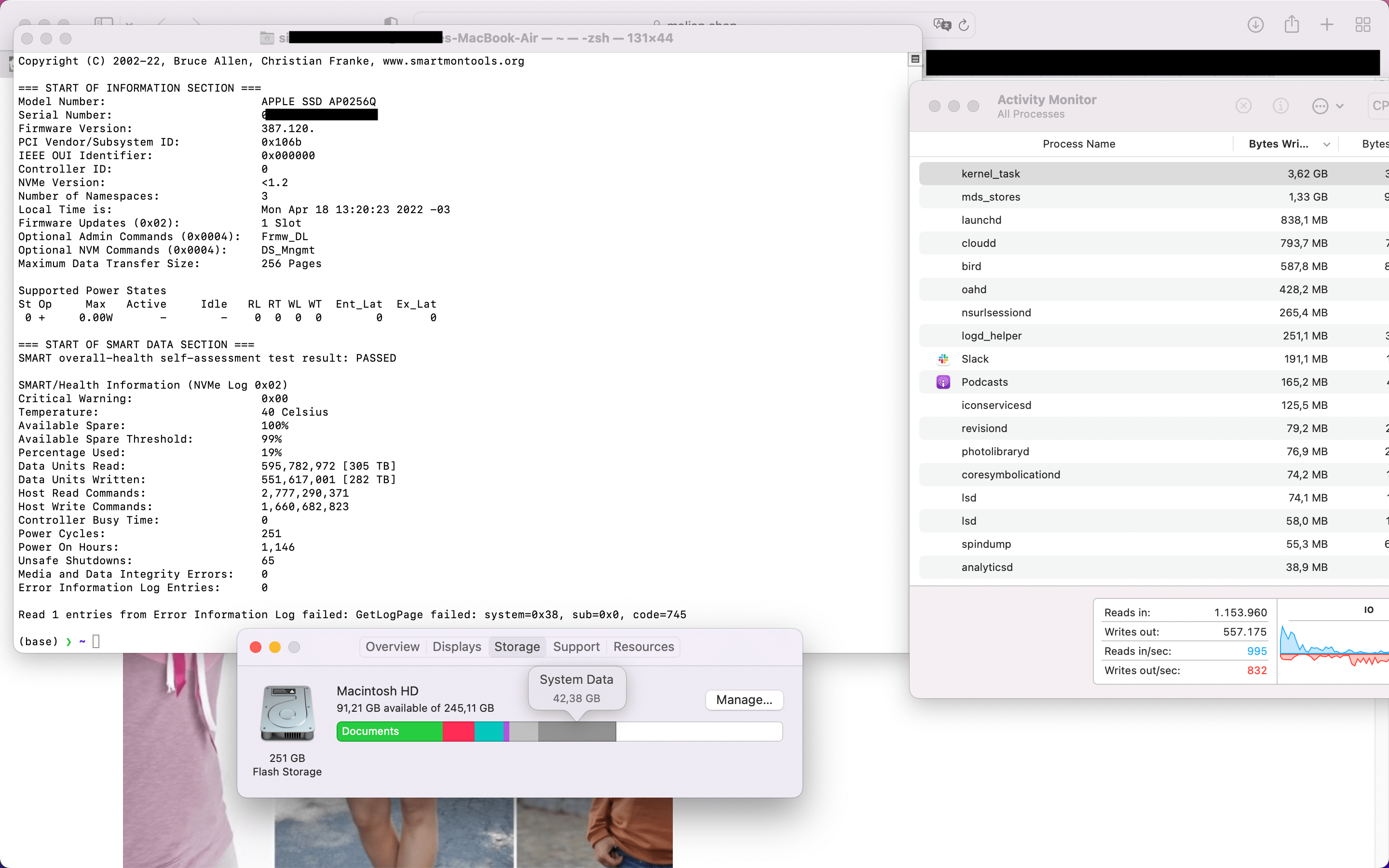Click the Slack app icon in the process list
This screenshot has width=1389, height=868.
(942, 359)
